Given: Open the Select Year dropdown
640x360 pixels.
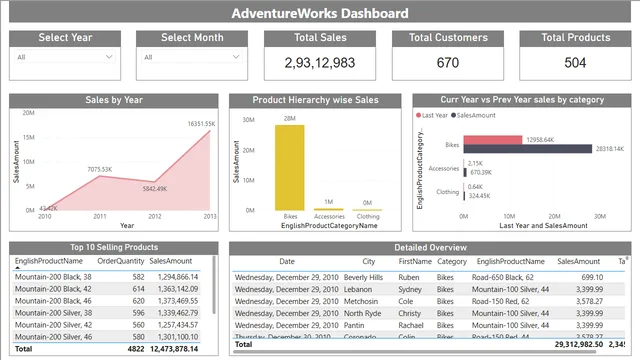Looking at the screenshot, I should 65,57.
